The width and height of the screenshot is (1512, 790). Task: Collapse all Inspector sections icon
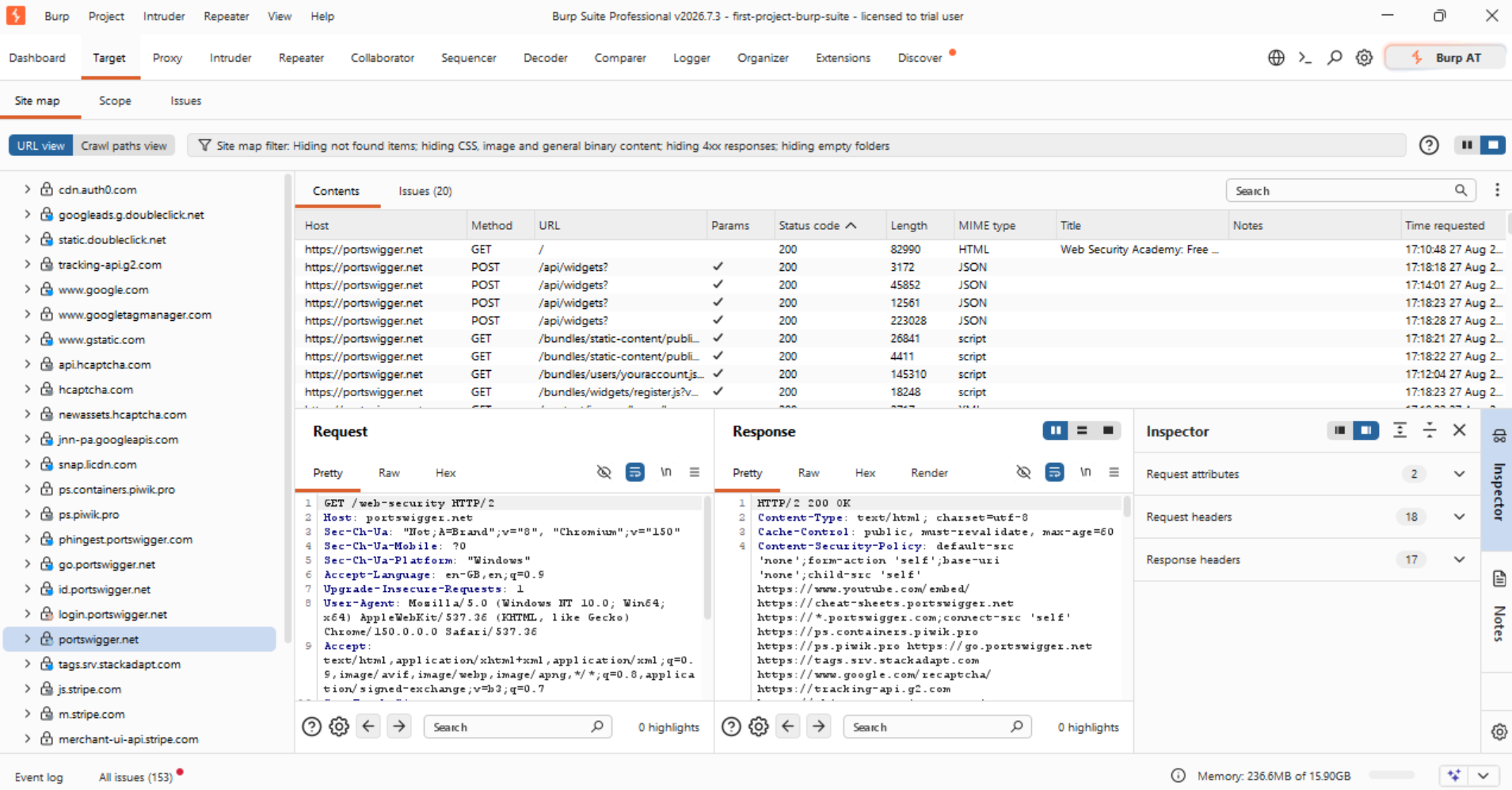[1430, 430]
